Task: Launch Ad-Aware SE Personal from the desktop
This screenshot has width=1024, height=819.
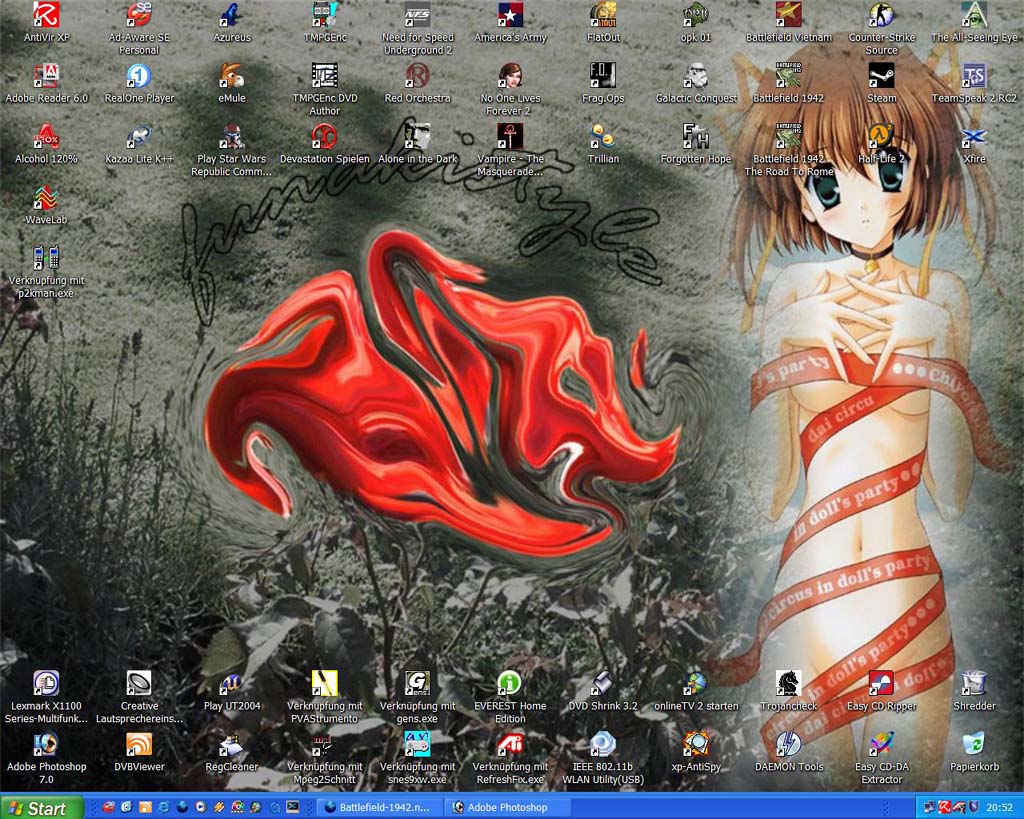Action: [139, 14]
